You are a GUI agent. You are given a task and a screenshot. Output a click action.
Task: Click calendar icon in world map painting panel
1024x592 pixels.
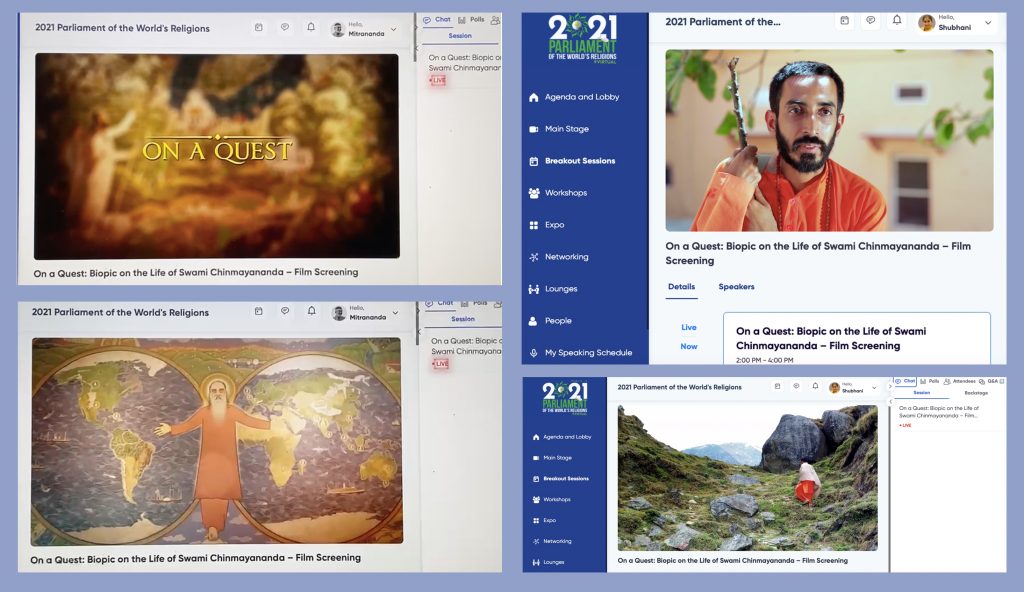click(259, 312)
